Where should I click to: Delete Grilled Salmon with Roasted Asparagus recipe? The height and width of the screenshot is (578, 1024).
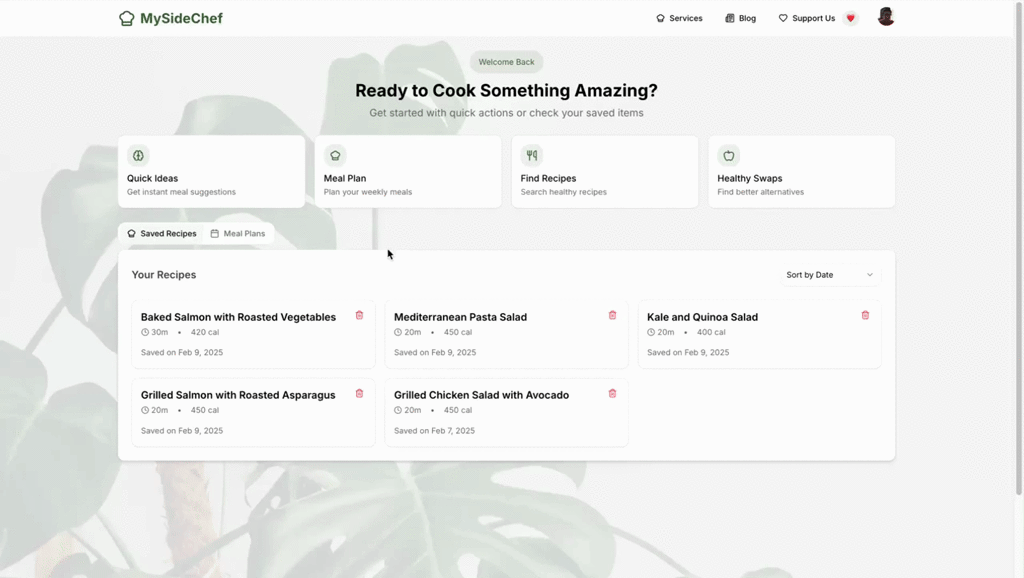pyautogui.click(x=359, y=394)
